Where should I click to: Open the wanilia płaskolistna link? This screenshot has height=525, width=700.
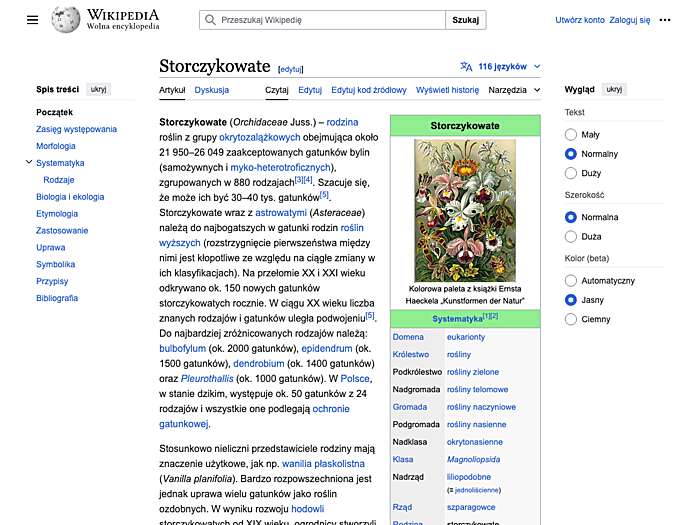point(323,464)
